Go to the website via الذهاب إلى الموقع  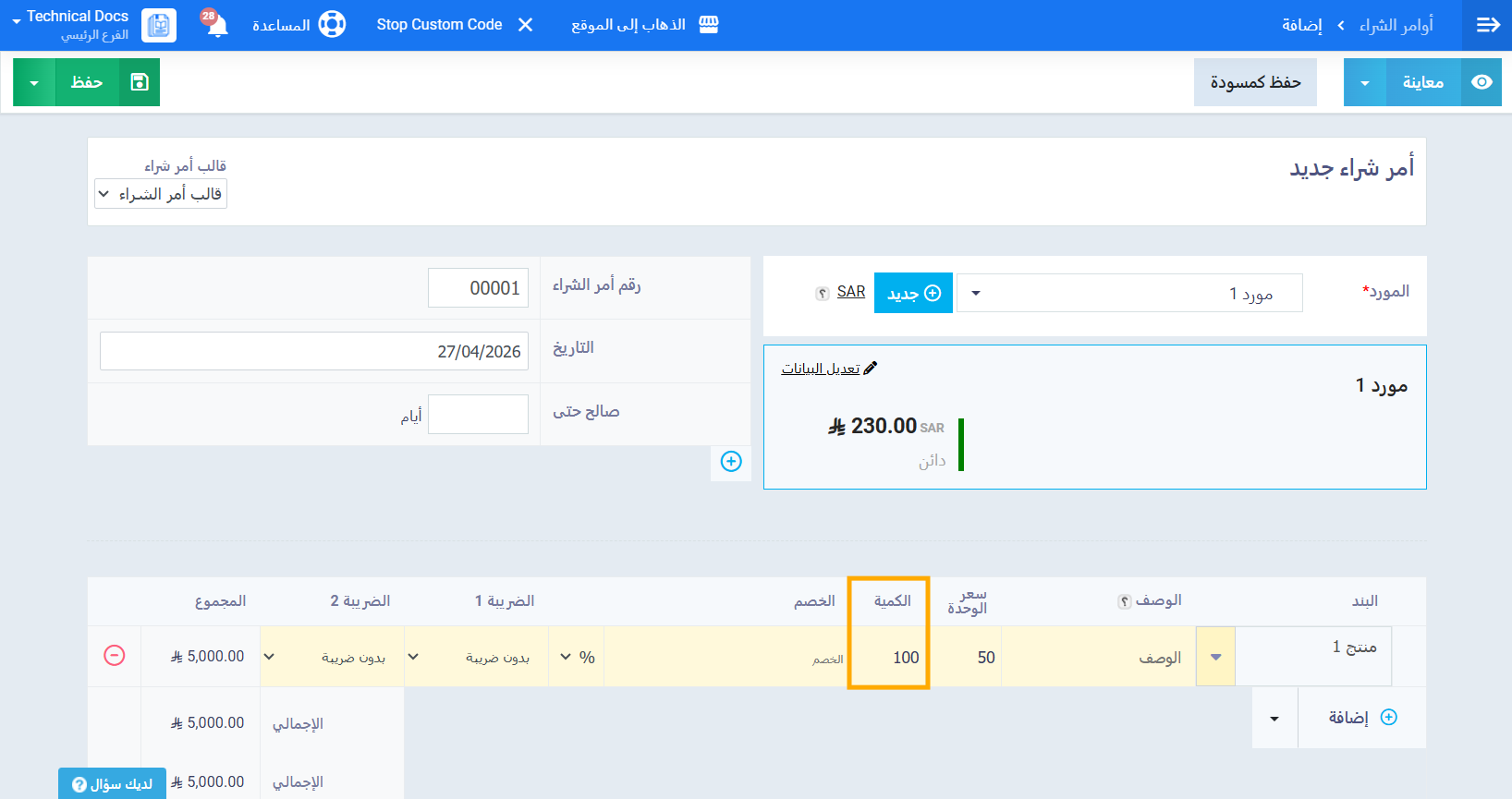click(x=644, y=25)
